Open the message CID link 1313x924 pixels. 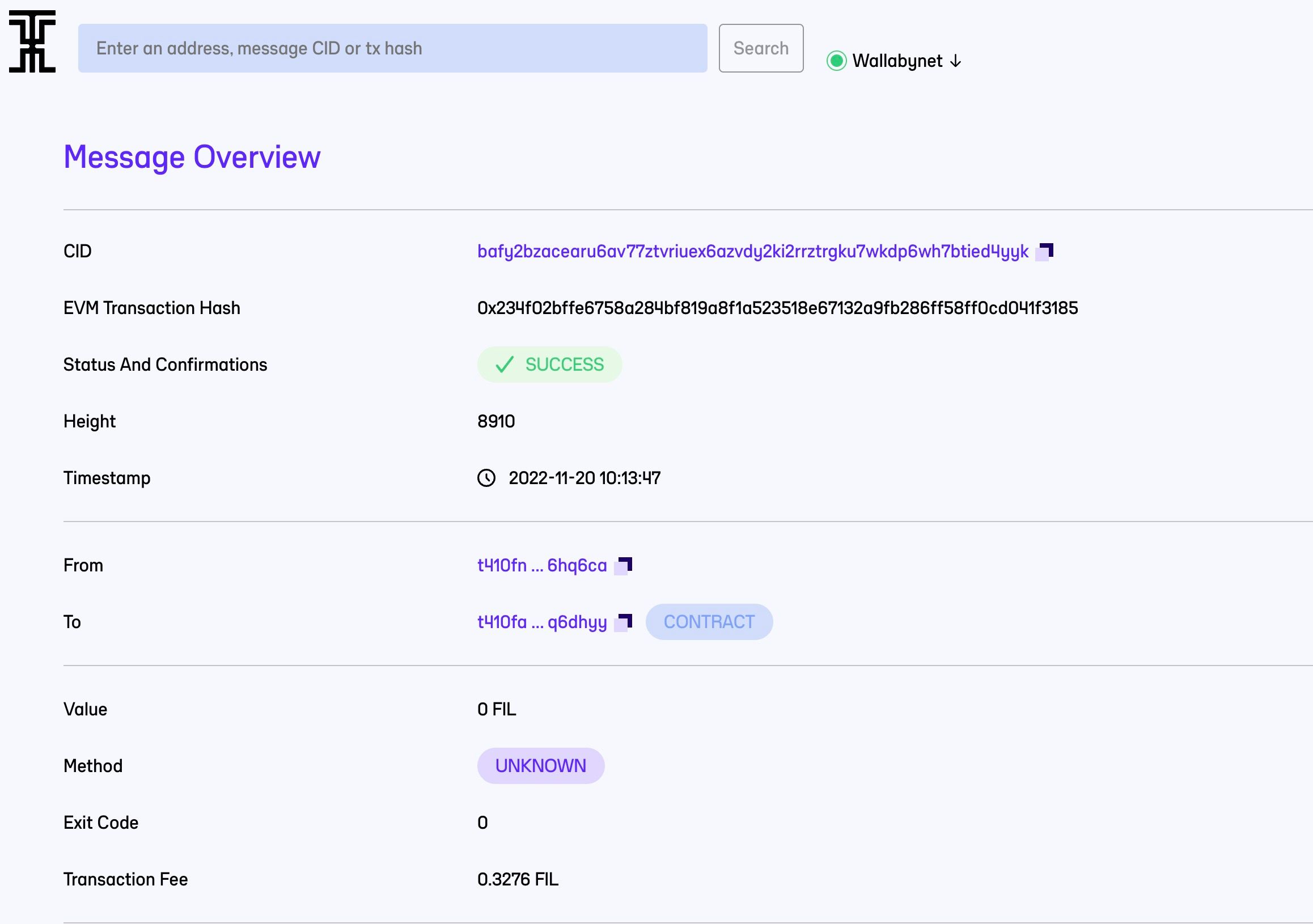coord(752,252)
